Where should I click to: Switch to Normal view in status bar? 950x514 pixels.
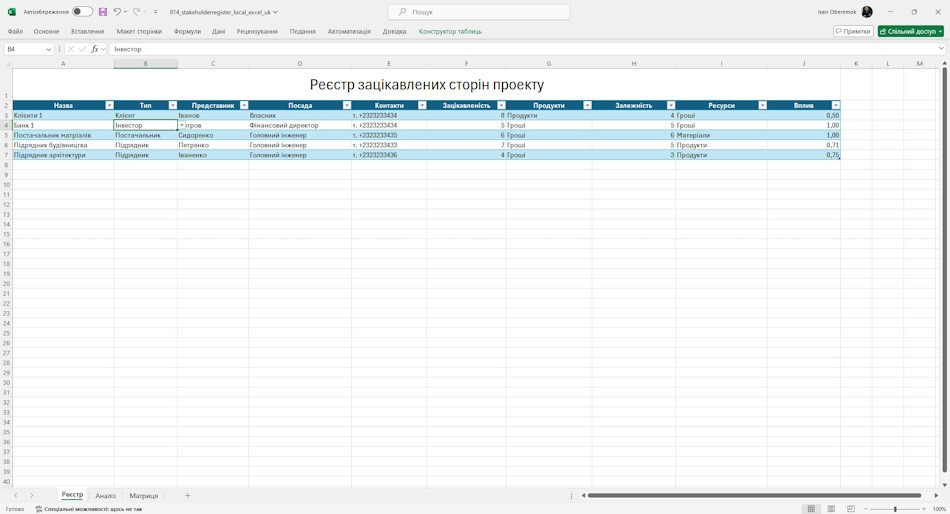tap(811, 509)
